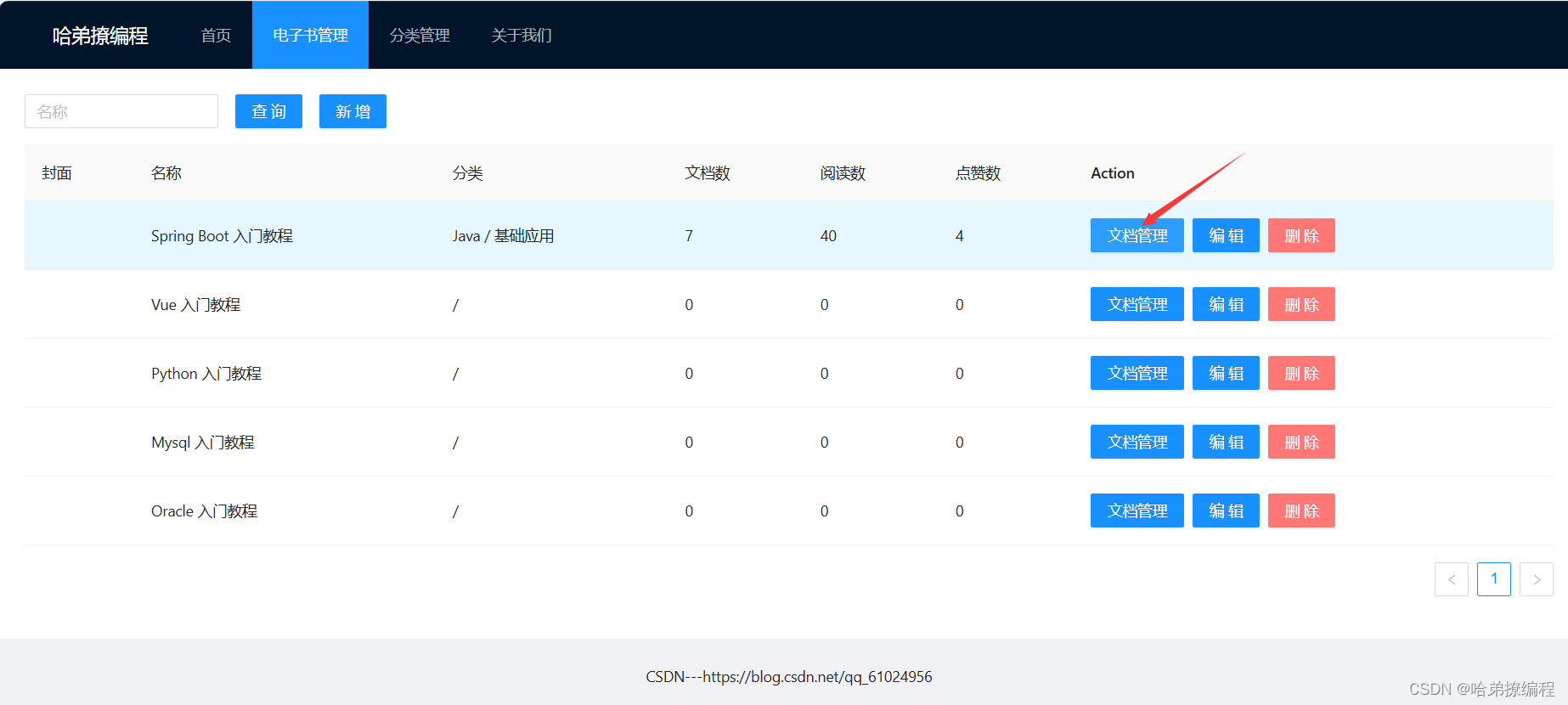Image resolution: width=1568 pixels, height=705 pixels.
Task: Delete the Spring Boot 入门教程 row
Action: coord(1301,235)
